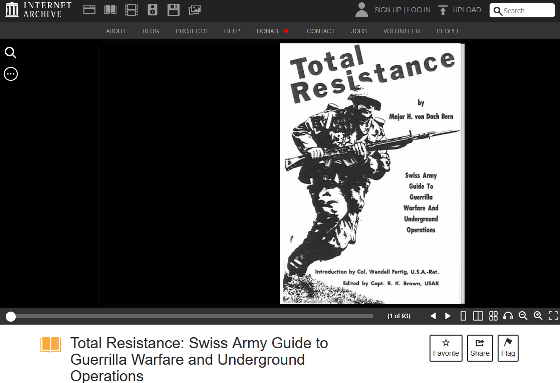560x383 pixels.
Task: Click the Total Resistance book cover page
Action: point(372,174)
